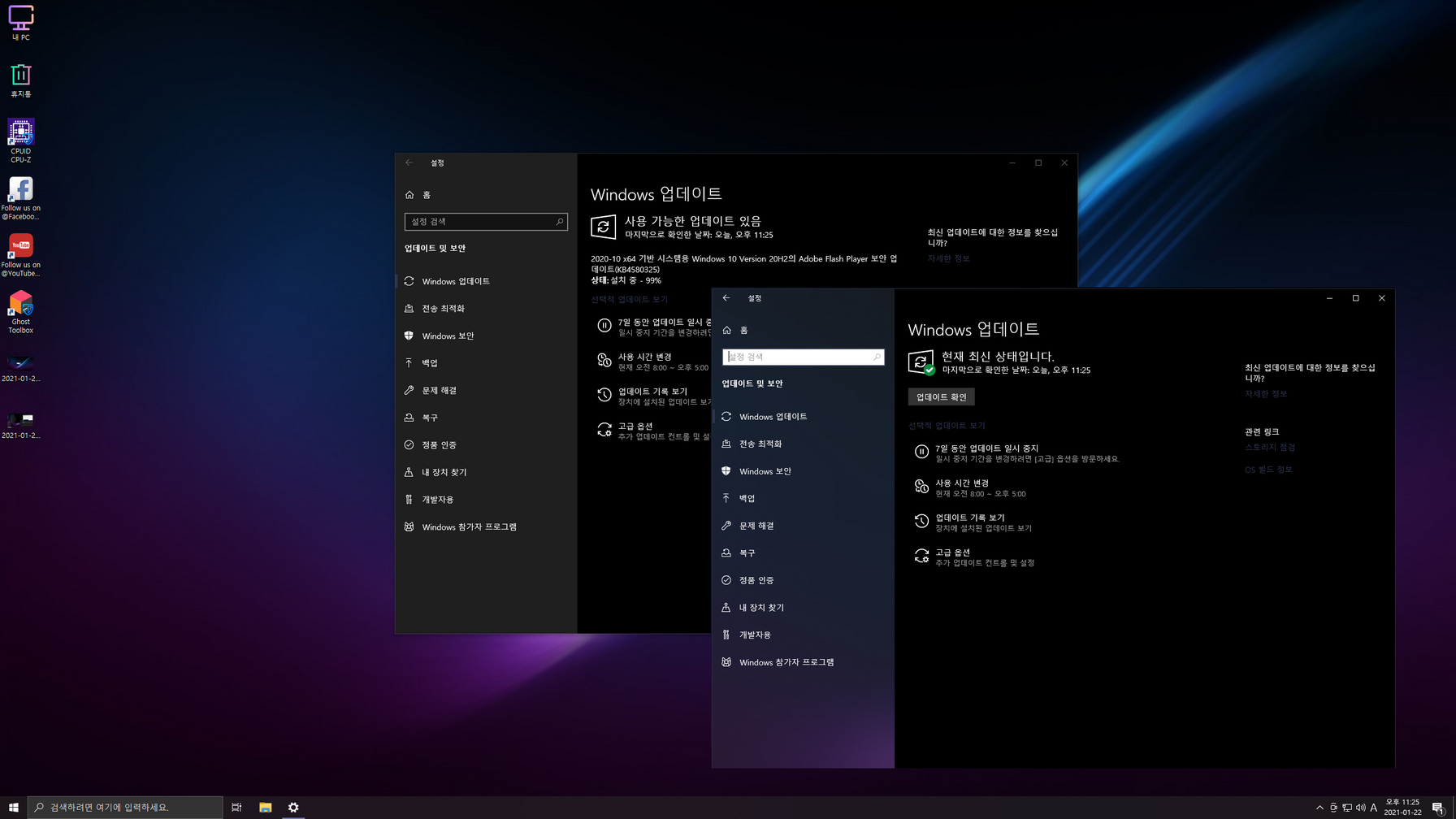Image resolution: width=1456 pixels, height=819 pixels.
Task: Click 자세한 정보 link in rear window
Action: click(x=948, y=258)
